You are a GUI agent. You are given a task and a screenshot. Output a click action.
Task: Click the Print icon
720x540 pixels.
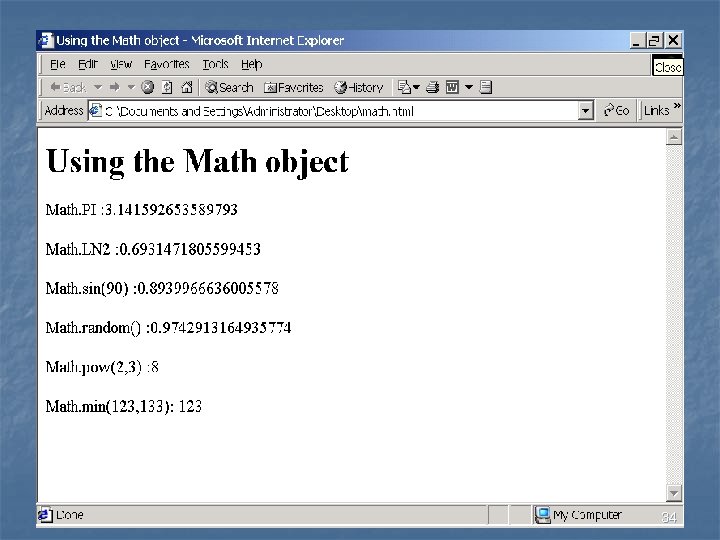432,87
